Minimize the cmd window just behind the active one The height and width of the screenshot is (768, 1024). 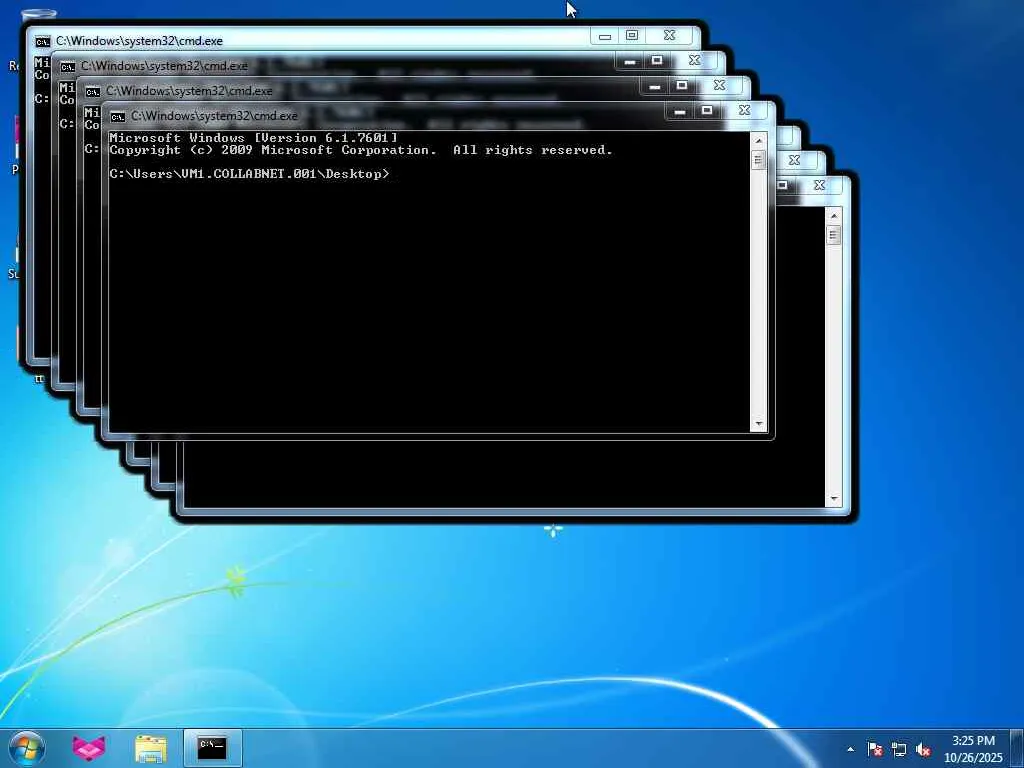[x=655, y=86]
